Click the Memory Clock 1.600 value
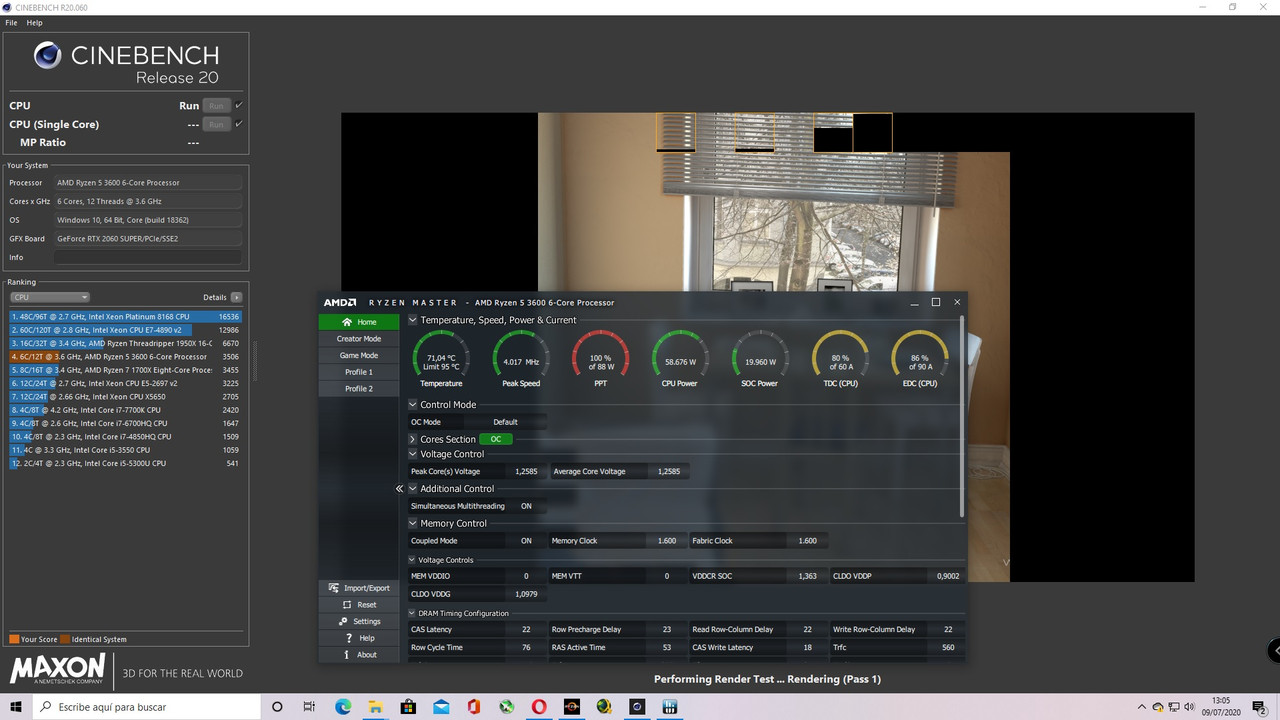Viewport: 1280px width, 720px height. point(667,541)
